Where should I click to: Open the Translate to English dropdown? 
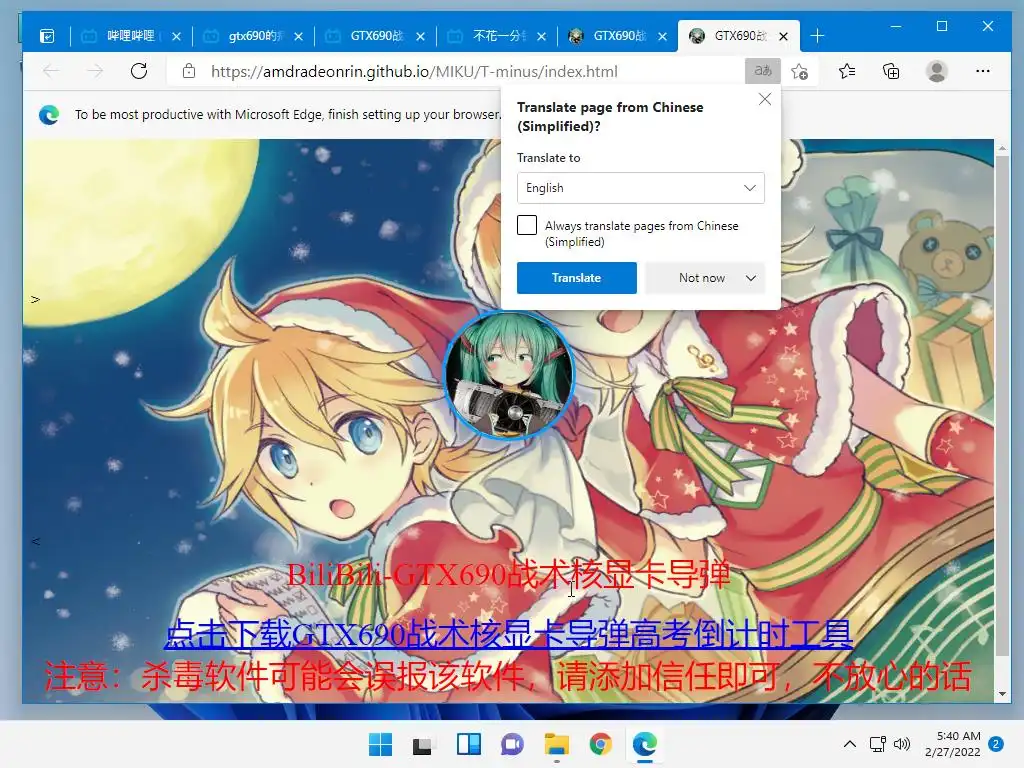(x=641, y=188)
